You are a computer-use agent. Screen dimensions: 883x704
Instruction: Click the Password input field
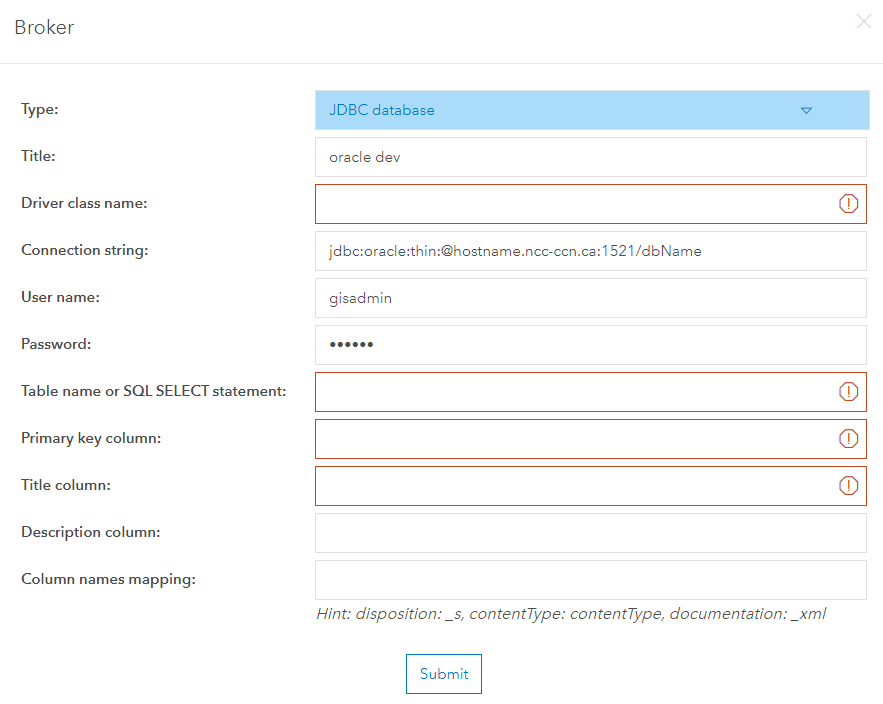590,345
